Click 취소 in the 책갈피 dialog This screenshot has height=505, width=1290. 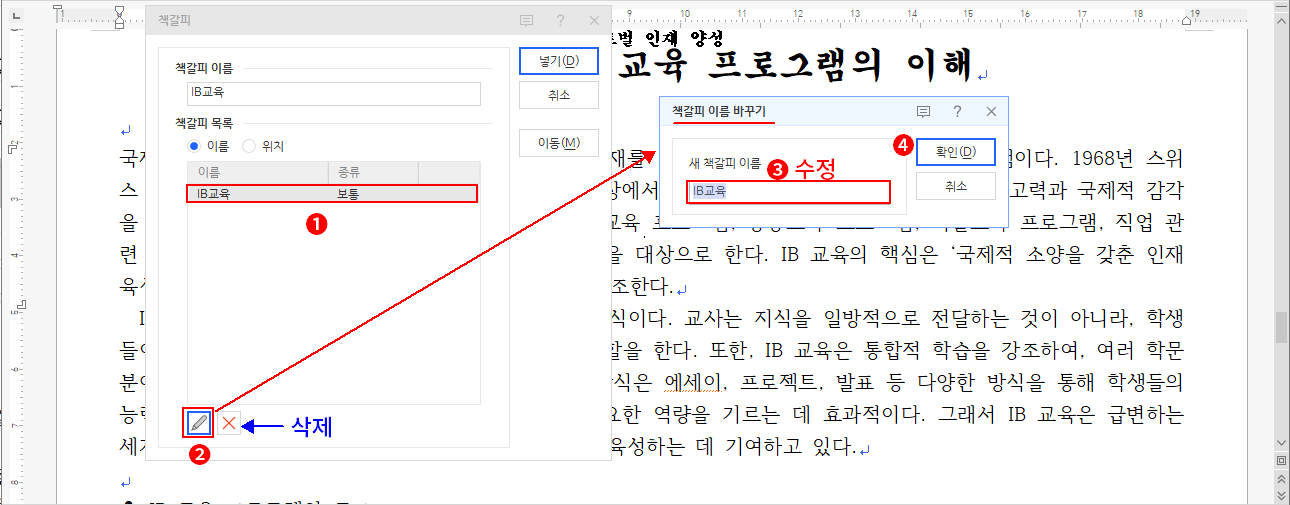tap(559, 95)
